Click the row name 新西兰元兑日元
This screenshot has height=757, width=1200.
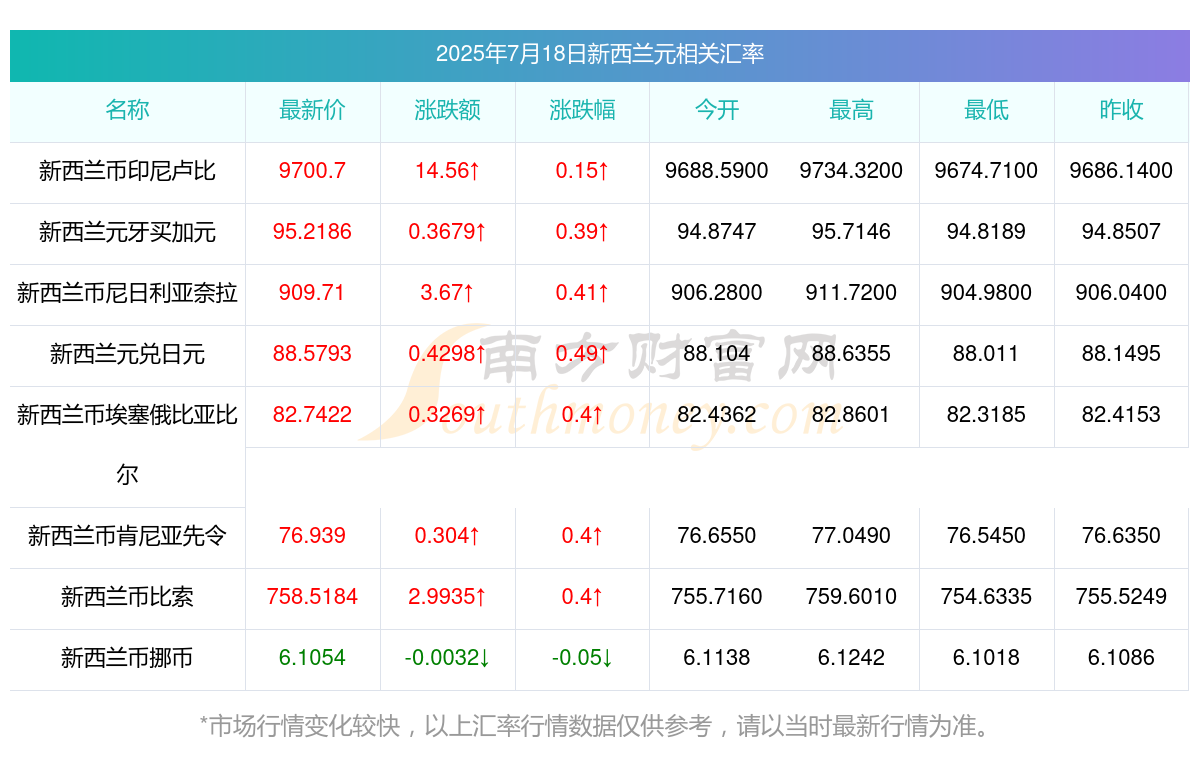pyautogui.click(x=127, y=354)
